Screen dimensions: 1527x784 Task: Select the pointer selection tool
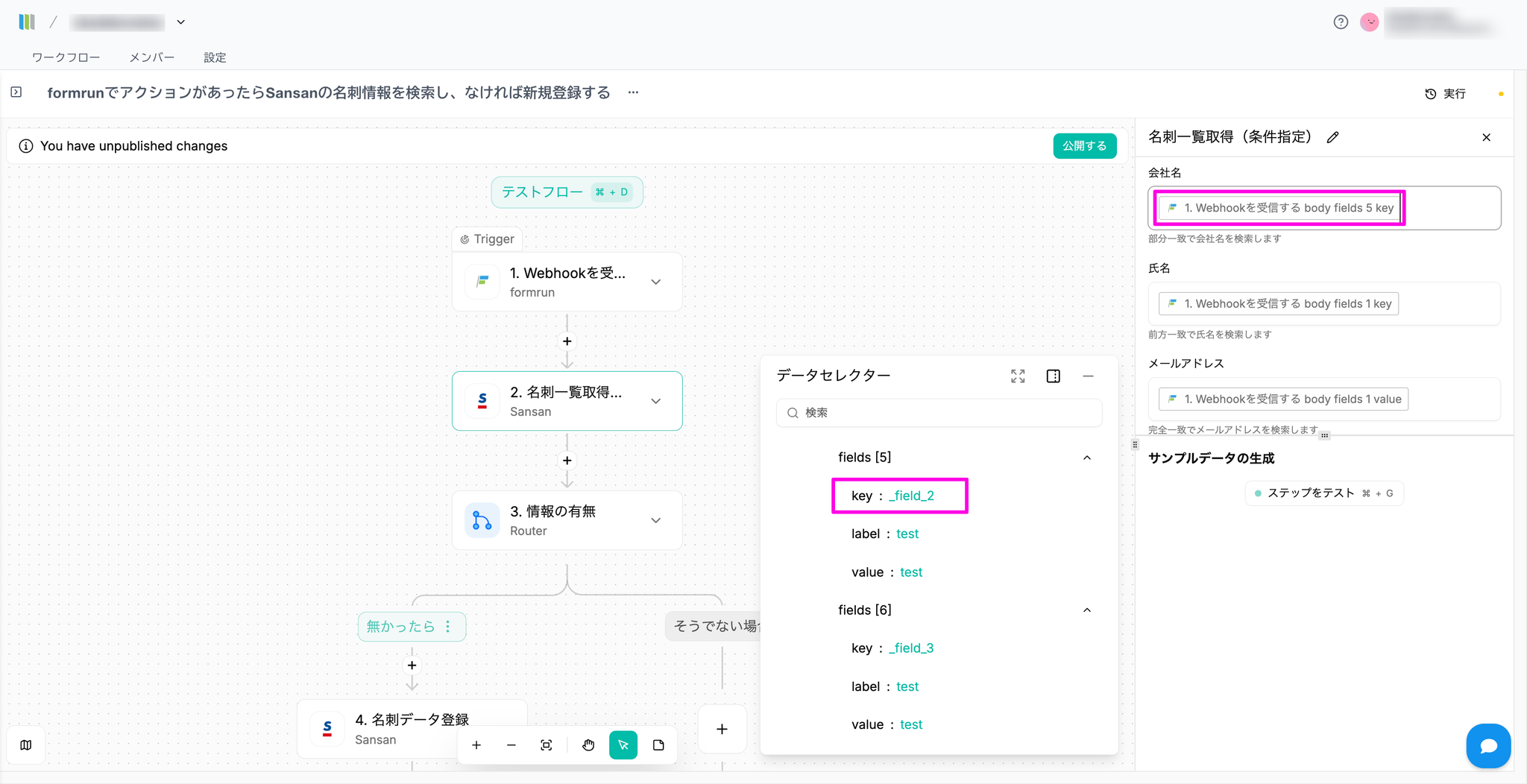tap(623, 745)
